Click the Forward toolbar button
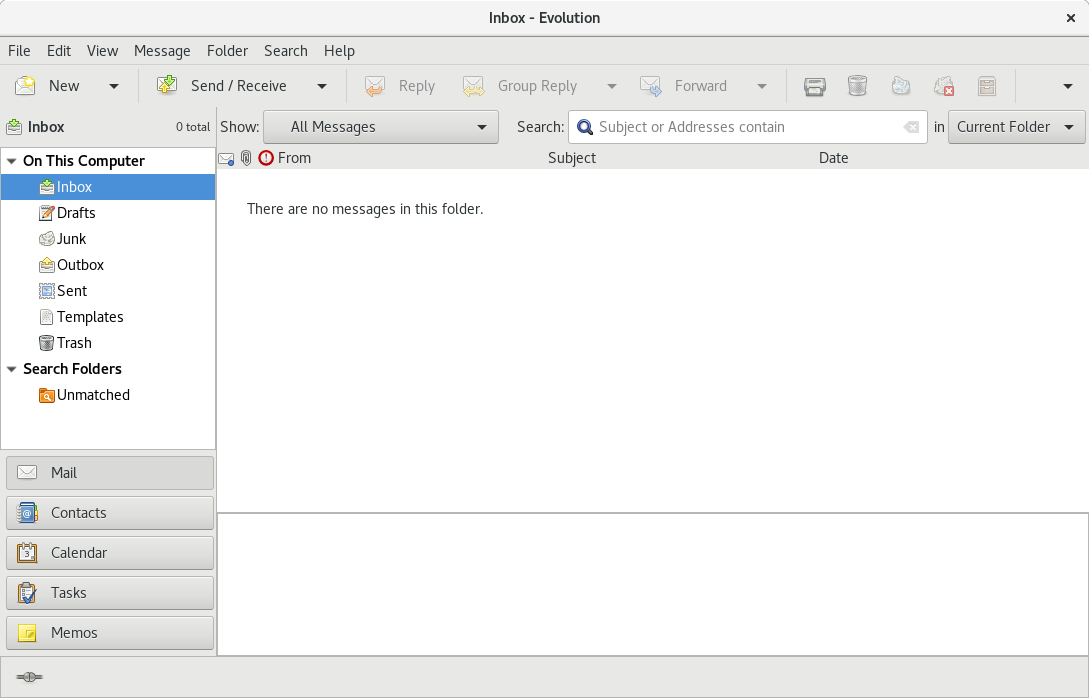1089x698 pixels. pyautogui.click(x=684, y=86)
